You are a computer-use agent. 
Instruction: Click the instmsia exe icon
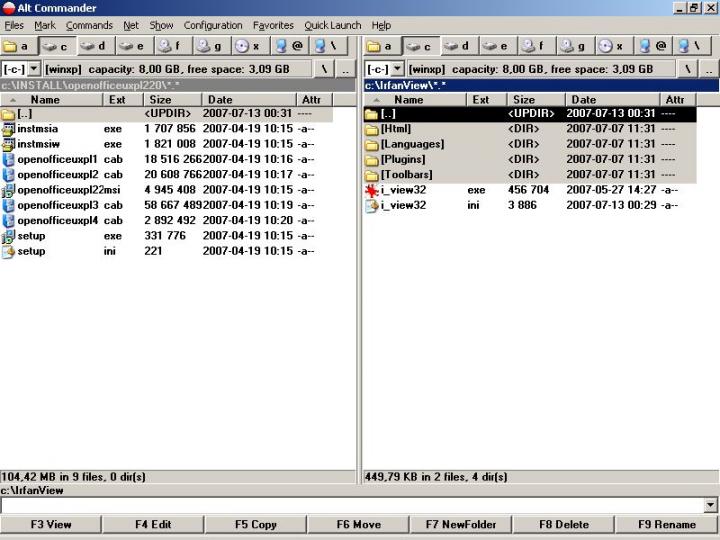tap(8, 129)
